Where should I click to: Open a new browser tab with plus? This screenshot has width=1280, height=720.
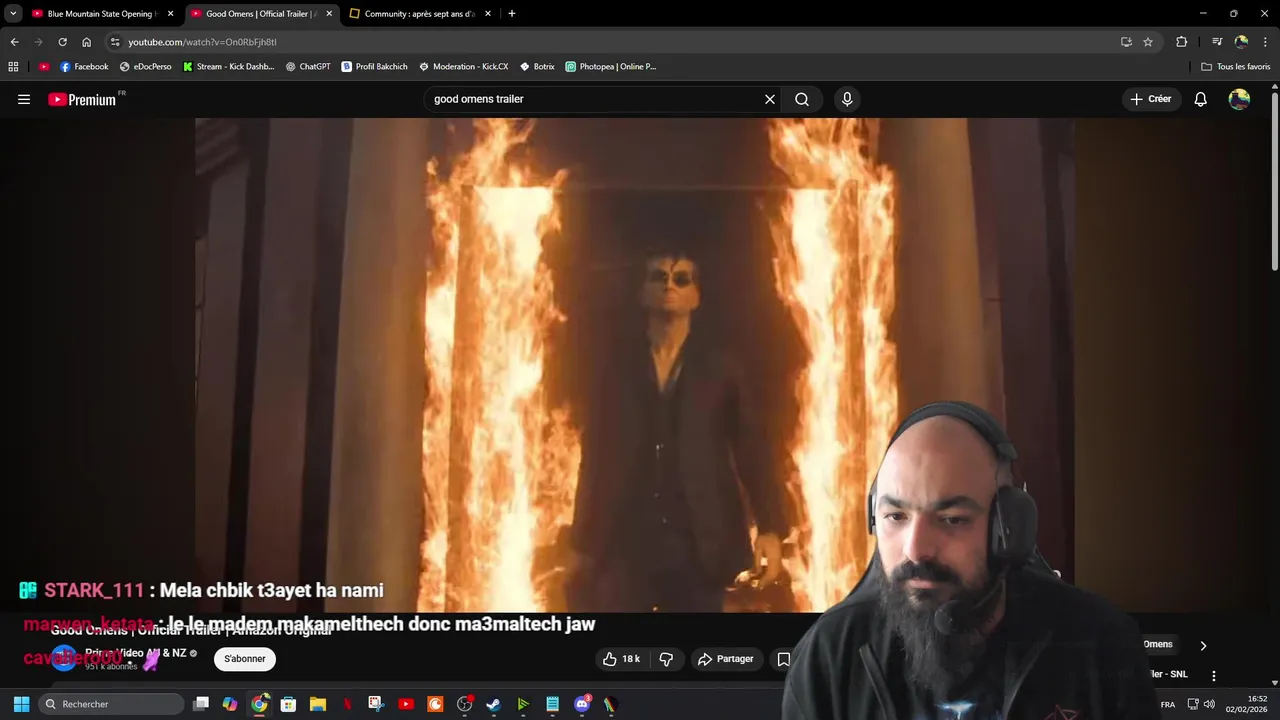point(512,14)
